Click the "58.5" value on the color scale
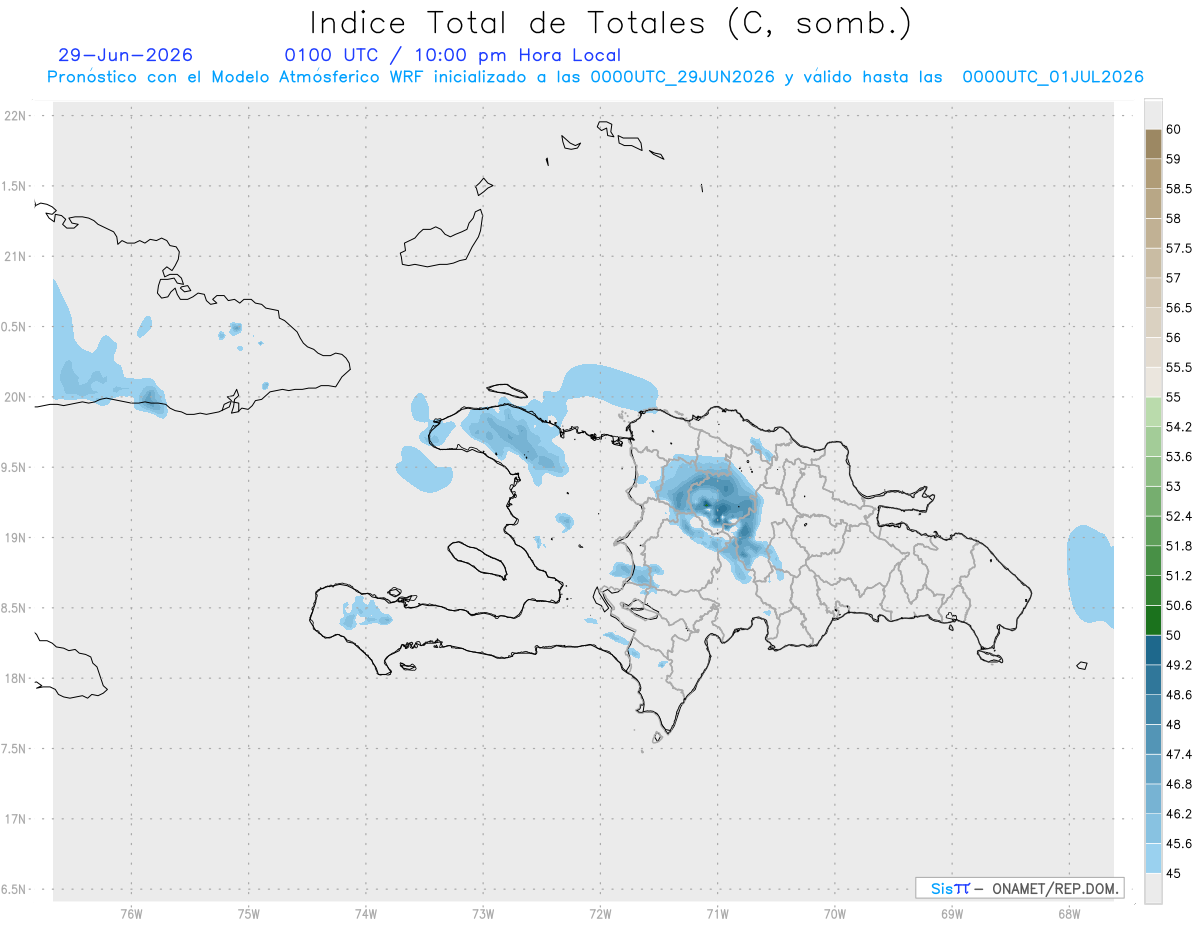 (x=1179, y=188)
